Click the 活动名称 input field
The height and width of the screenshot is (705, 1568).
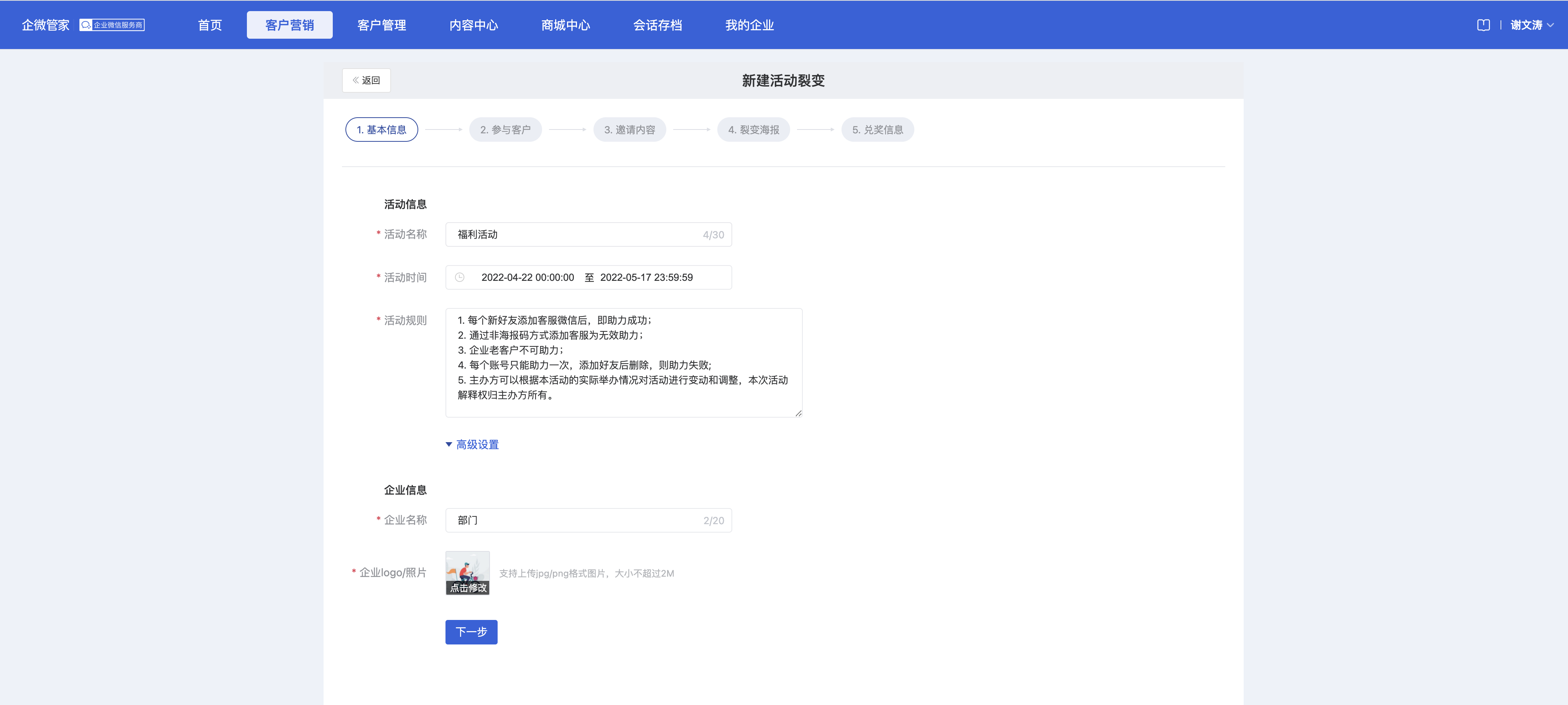point(588,235)
